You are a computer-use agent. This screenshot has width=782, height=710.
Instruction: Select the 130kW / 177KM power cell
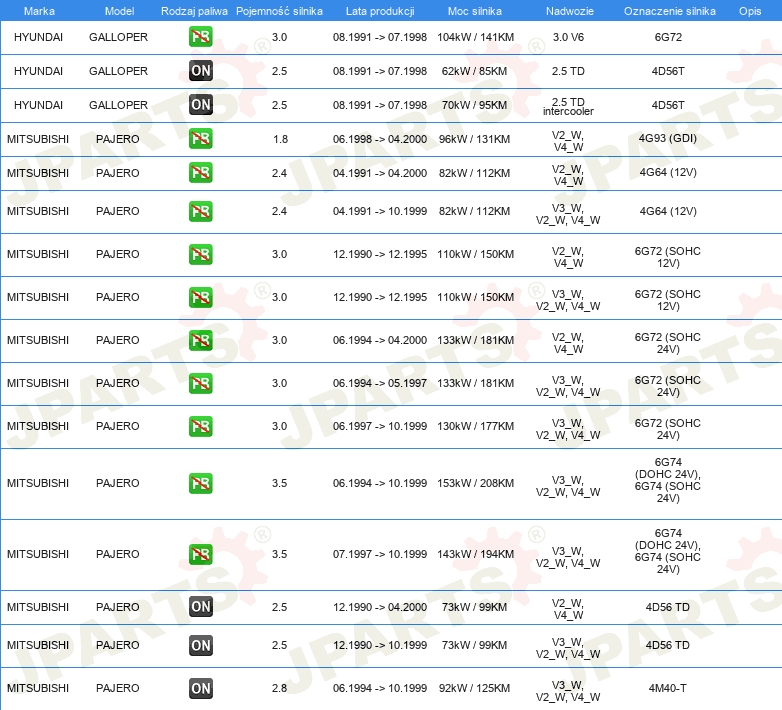click(x=475, y=426)
